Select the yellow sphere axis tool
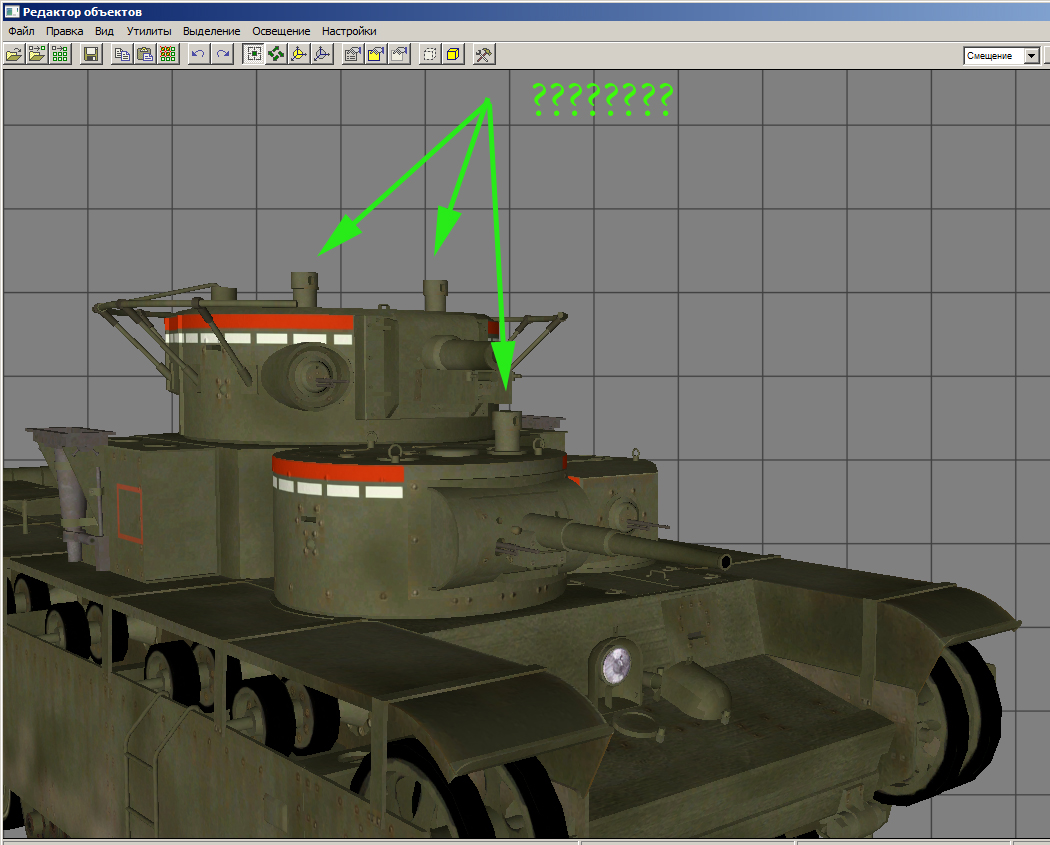1050x845 pixels. [299, 54]
